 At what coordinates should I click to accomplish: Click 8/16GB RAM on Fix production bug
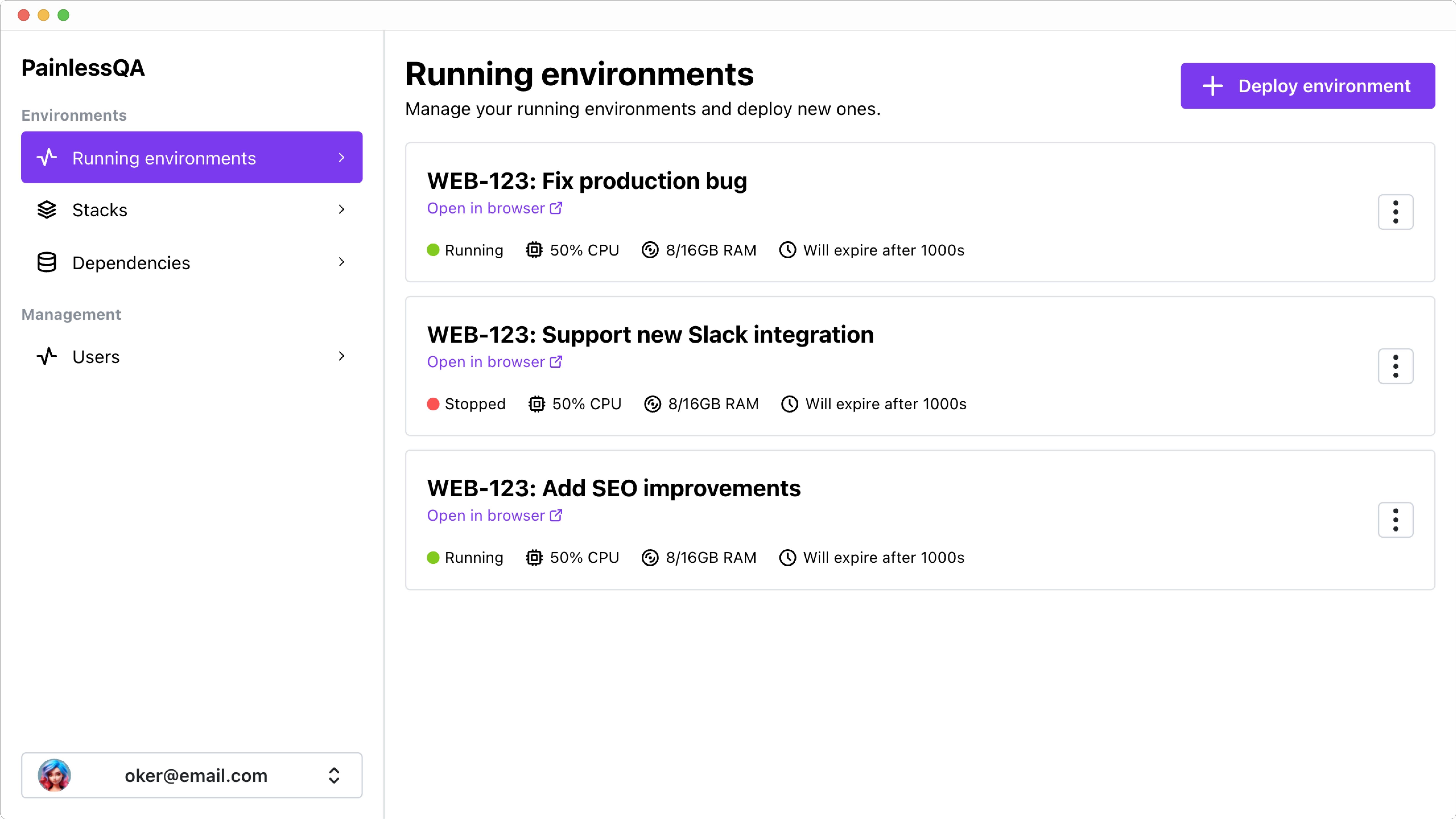[711, 250]
